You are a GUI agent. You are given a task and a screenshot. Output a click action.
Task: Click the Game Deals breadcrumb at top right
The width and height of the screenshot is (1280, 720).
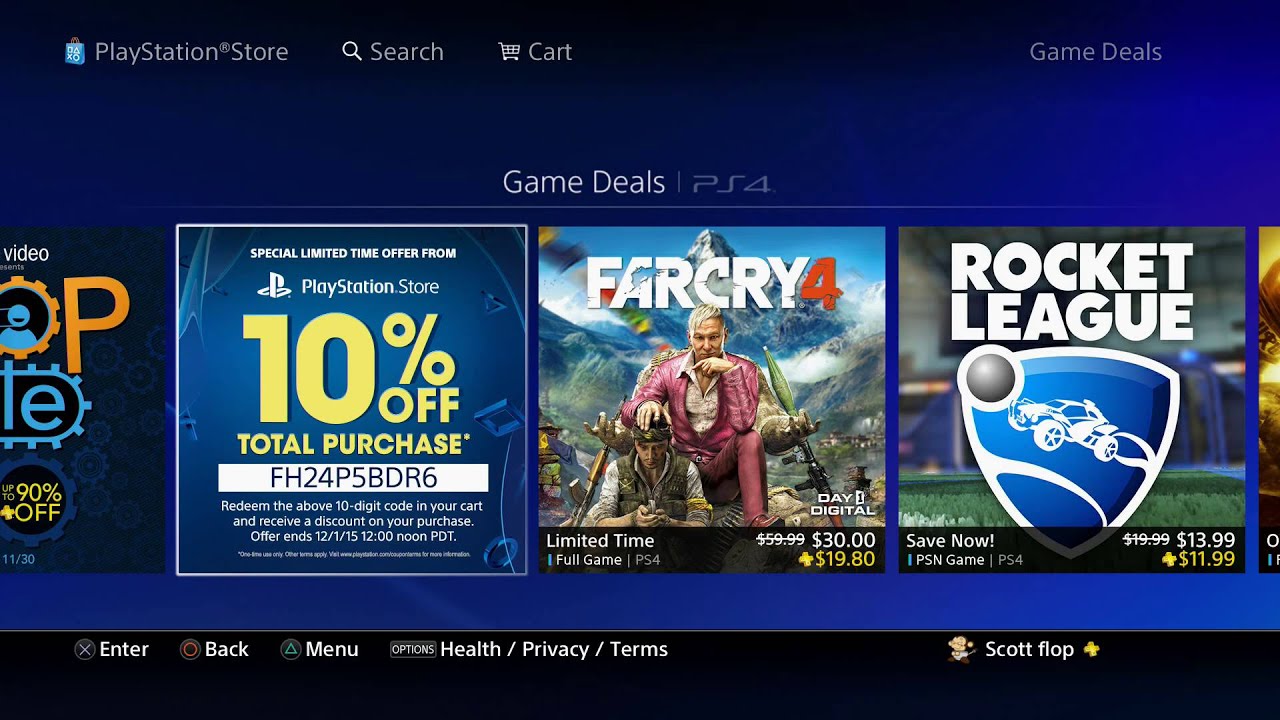pos(1095,52)
